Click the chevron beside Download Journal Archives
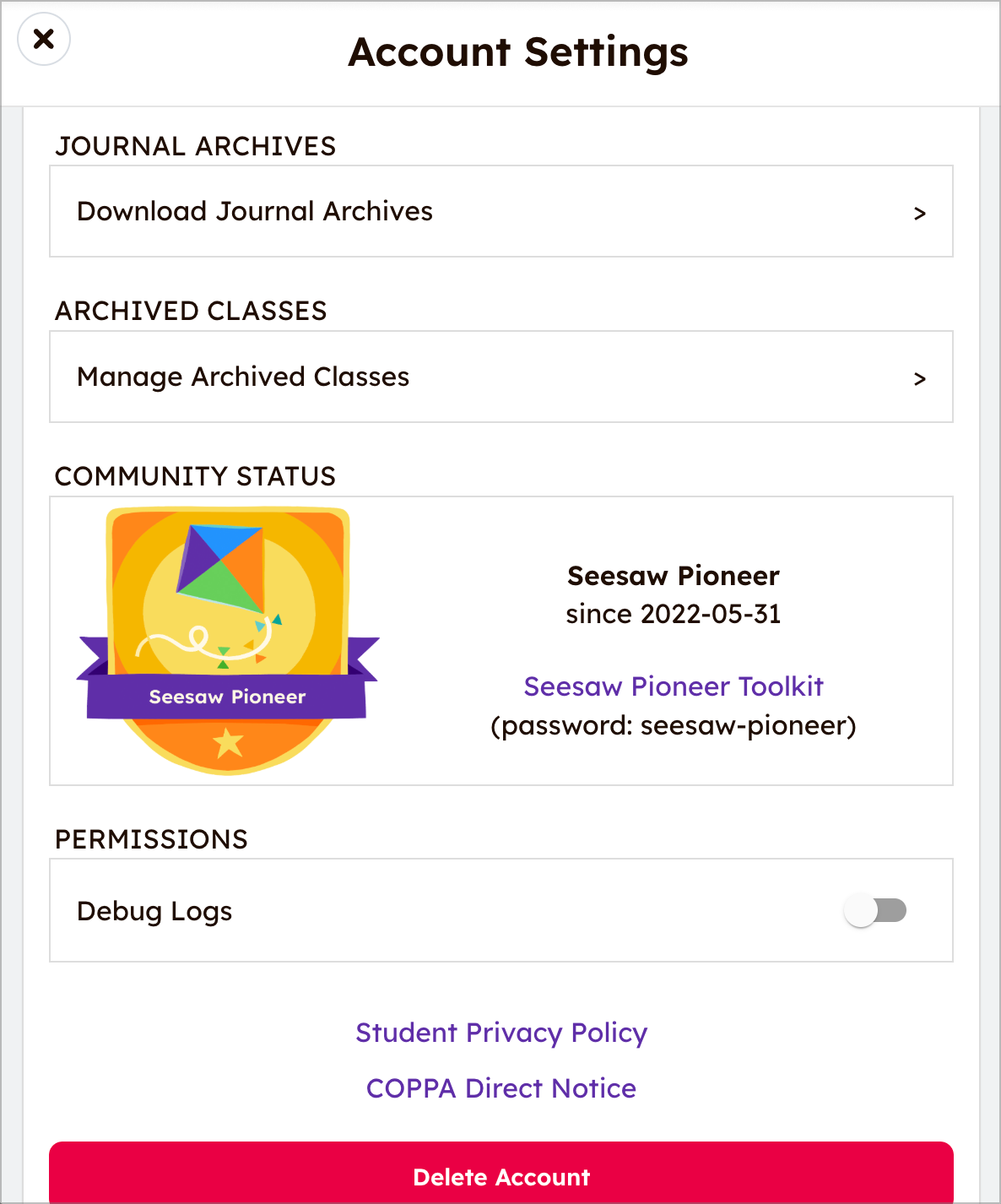The image size is (1001, 1204). click(920, 214)
